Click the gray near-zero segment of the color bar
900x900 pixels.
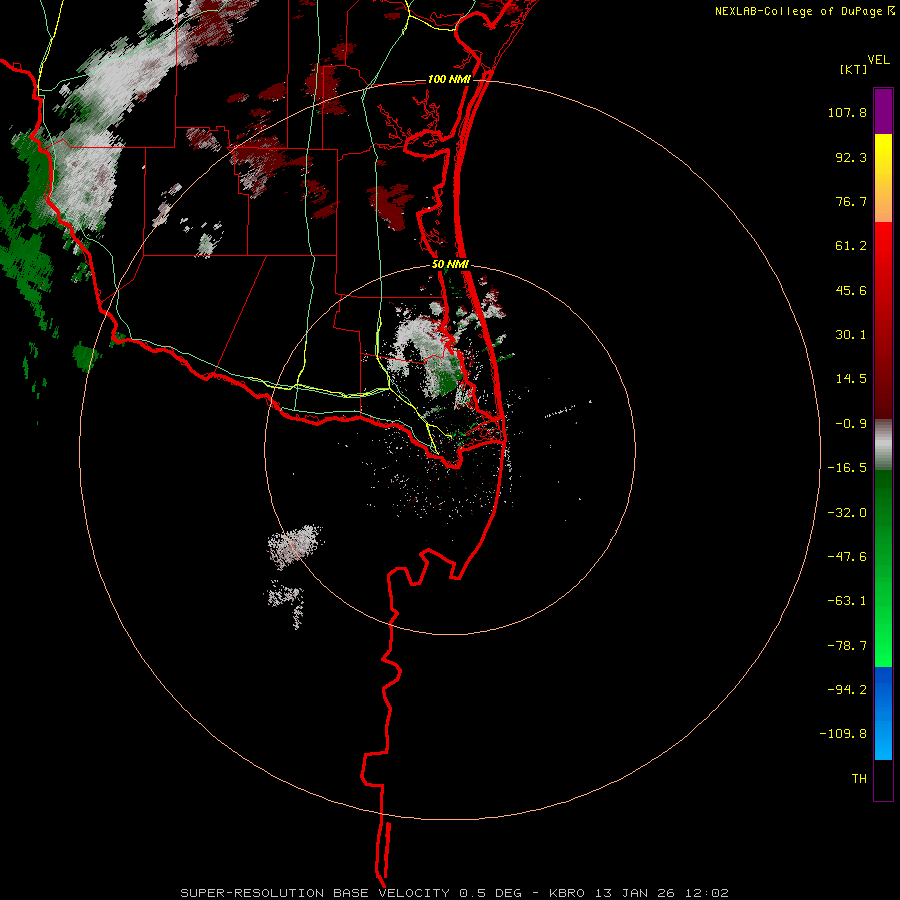point(883,445)
